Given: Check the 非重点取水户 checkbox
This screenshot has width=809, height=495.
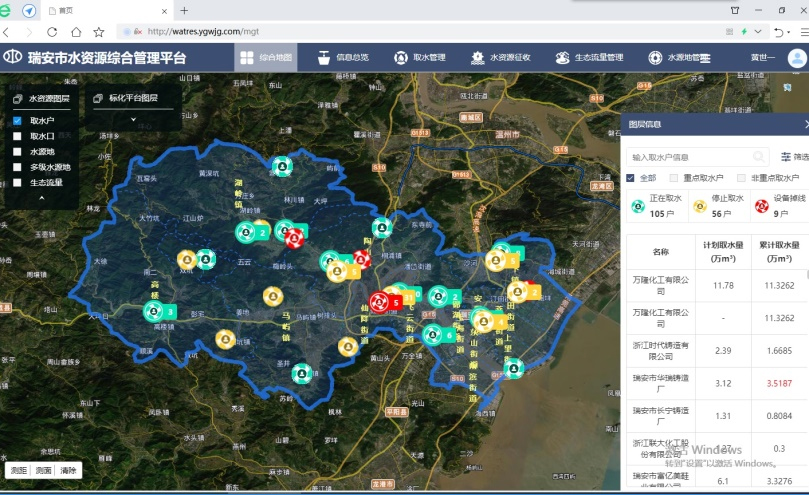Looking at the screenshot, I should click(x=741, y=178).
